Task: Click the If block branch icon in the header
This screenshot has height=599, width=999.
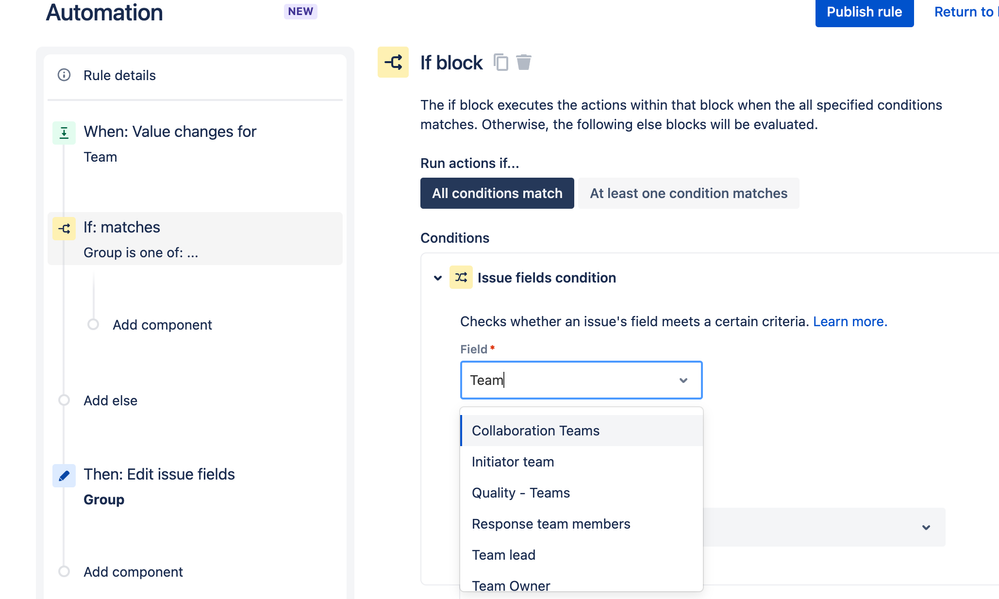Action: (393, 62)
